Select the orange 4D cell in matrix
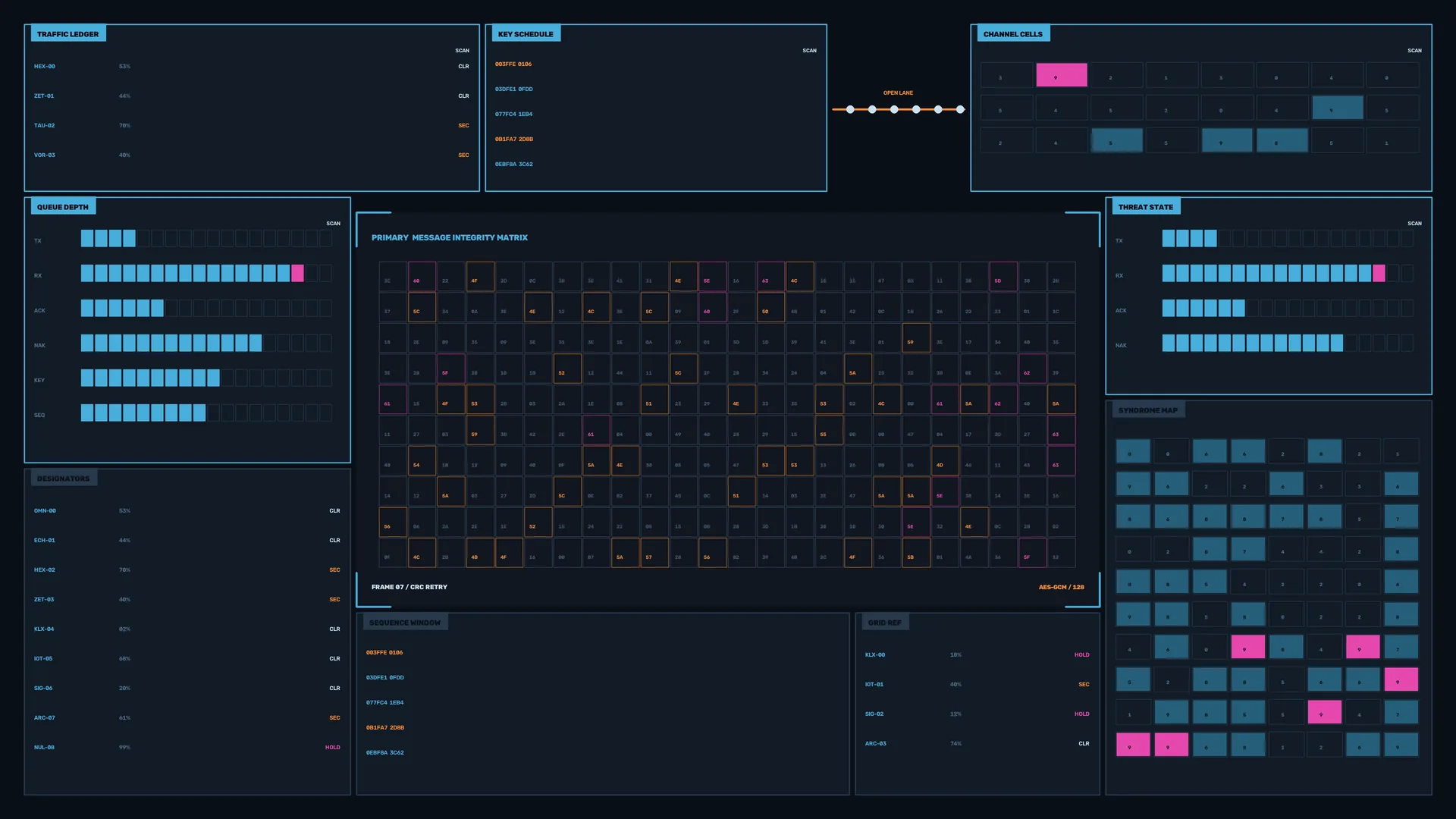 [x=945, y=461]
